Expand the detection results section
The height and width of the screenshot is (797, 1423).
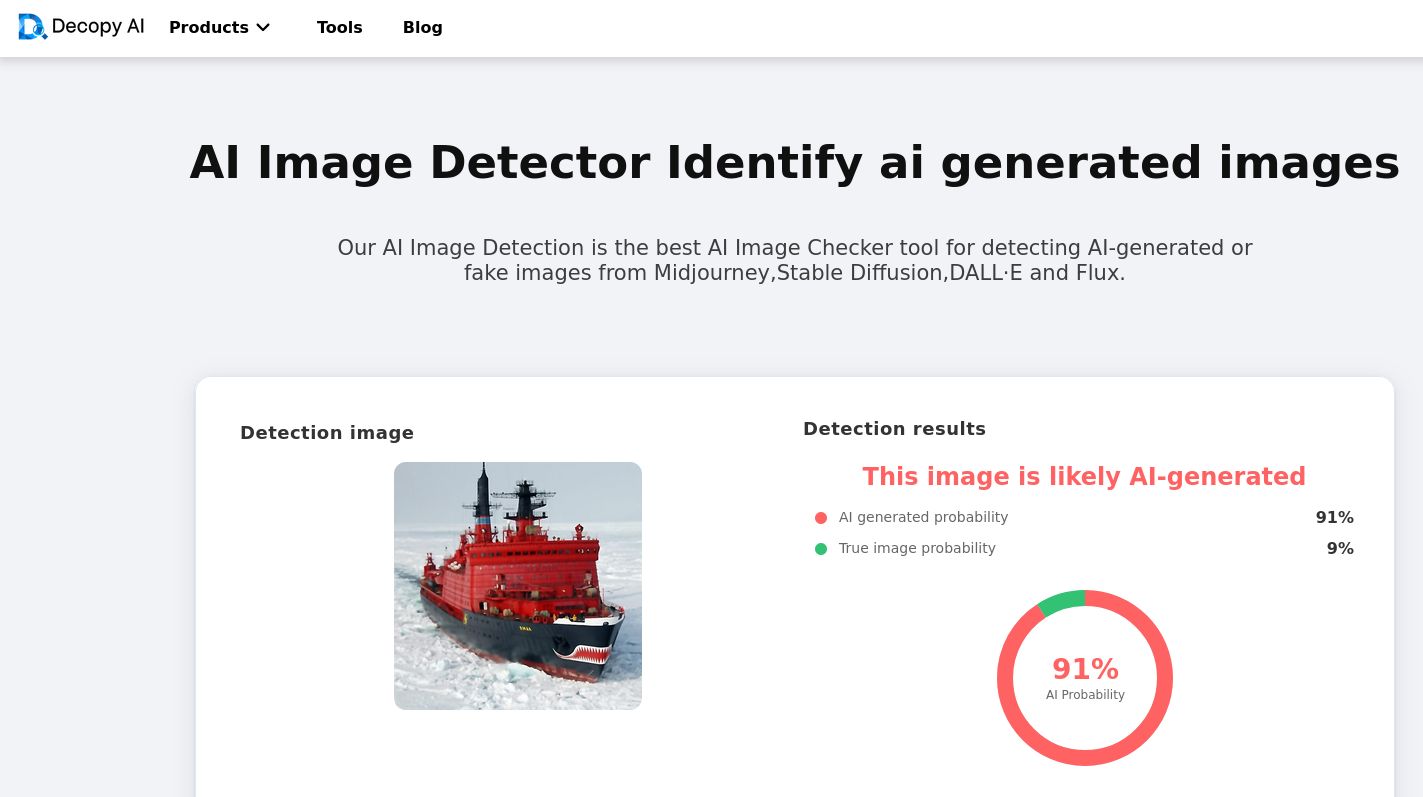[x=894, y=428]
